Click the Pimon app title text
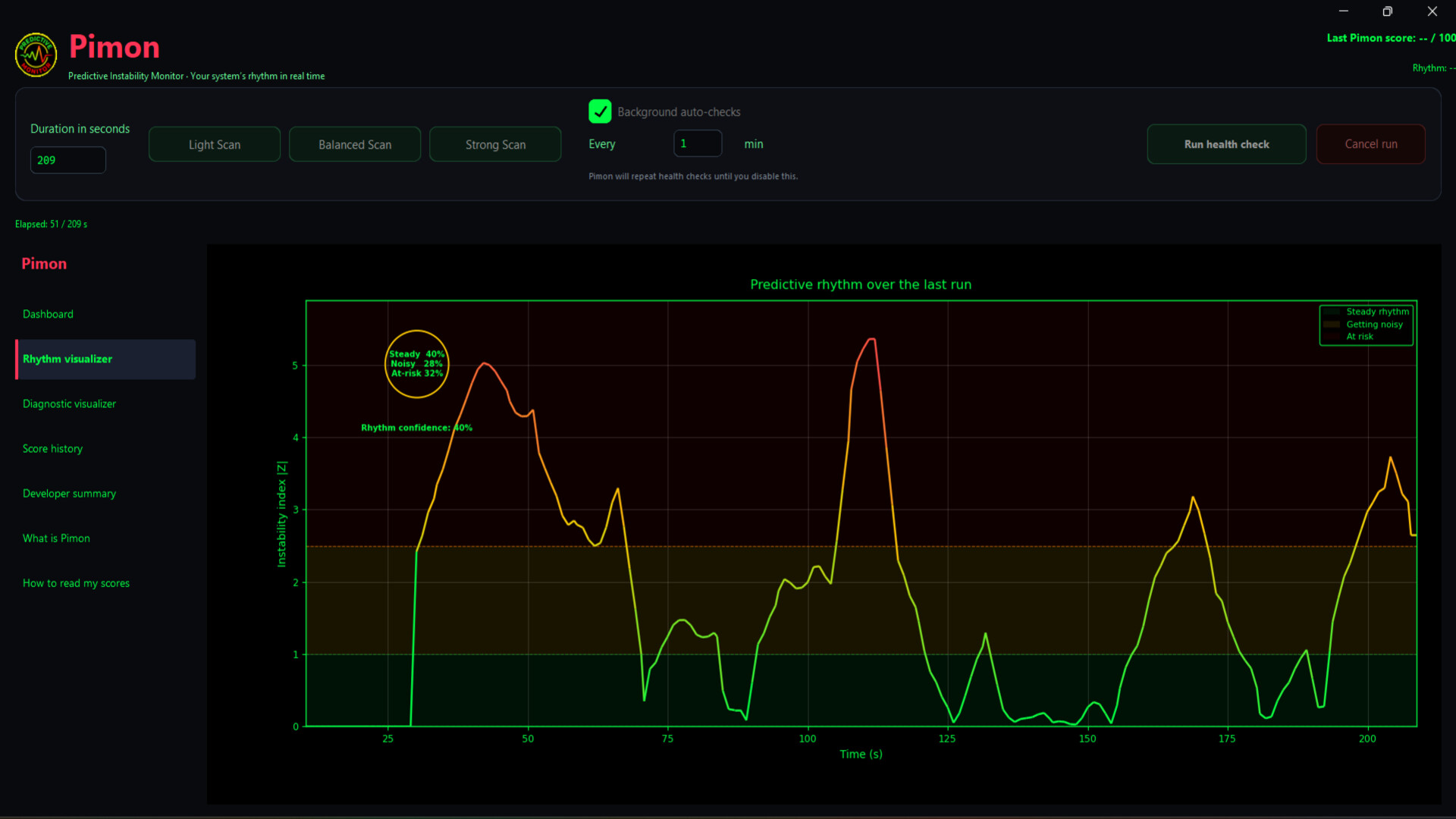This screenshot has width=1456, height=819. coord(115,47)
